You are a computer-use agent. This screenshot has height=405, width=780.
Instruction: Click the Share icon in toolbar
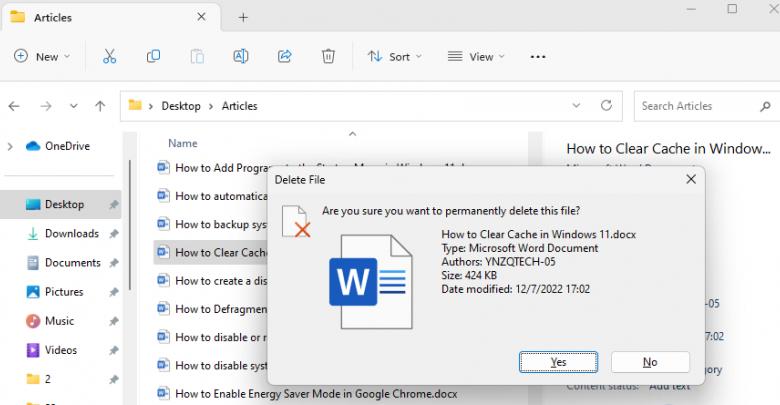click(x=285, y=57)
